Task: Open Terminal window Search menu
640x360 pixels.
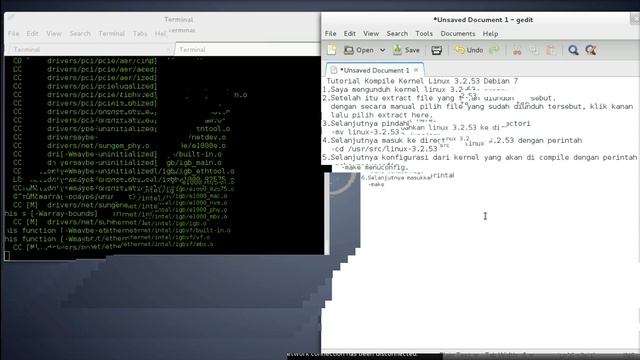Action: 80,33
